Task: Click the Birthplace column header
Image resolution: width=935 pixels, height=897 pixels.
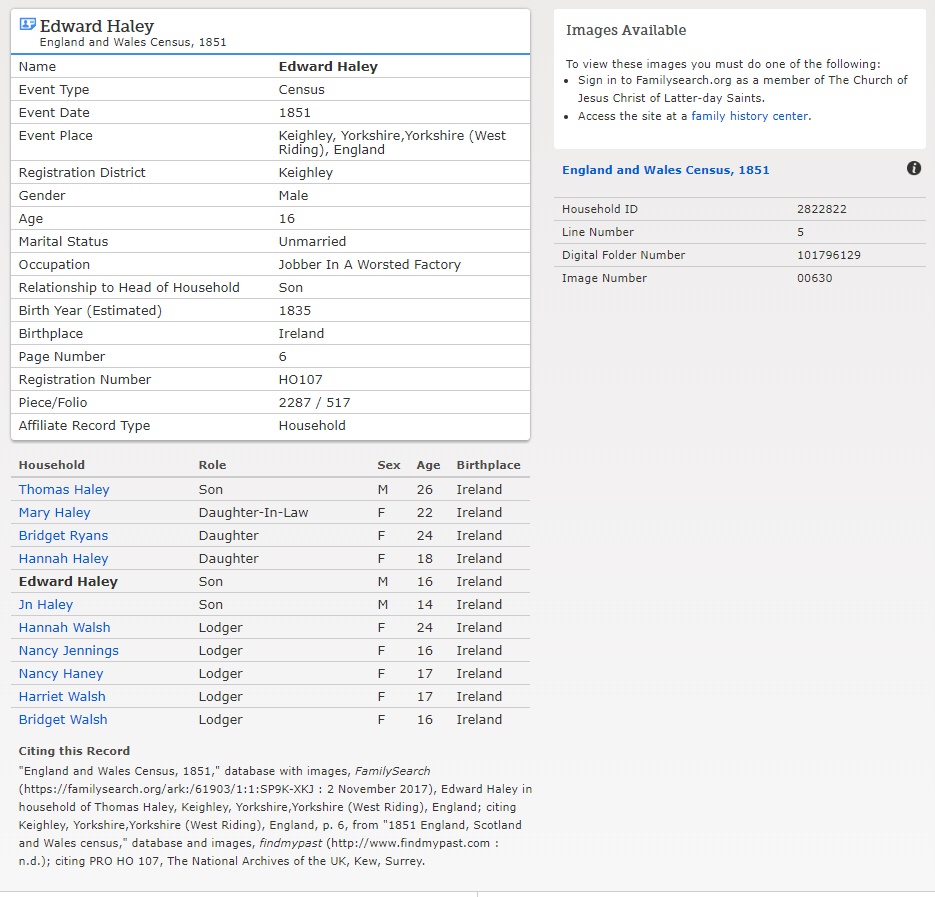Action: (x=488, y=465)
